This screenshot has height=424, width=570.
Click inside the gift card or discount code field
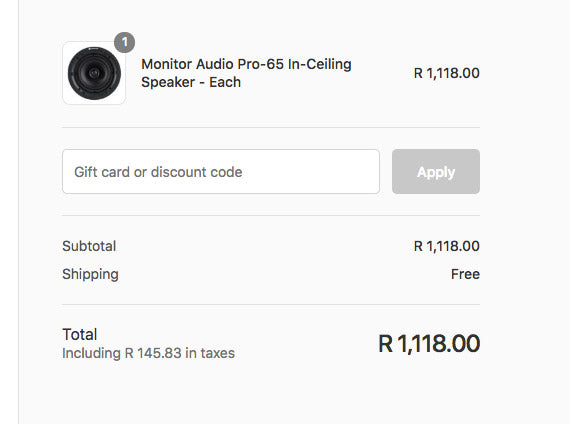pos(221,172)
